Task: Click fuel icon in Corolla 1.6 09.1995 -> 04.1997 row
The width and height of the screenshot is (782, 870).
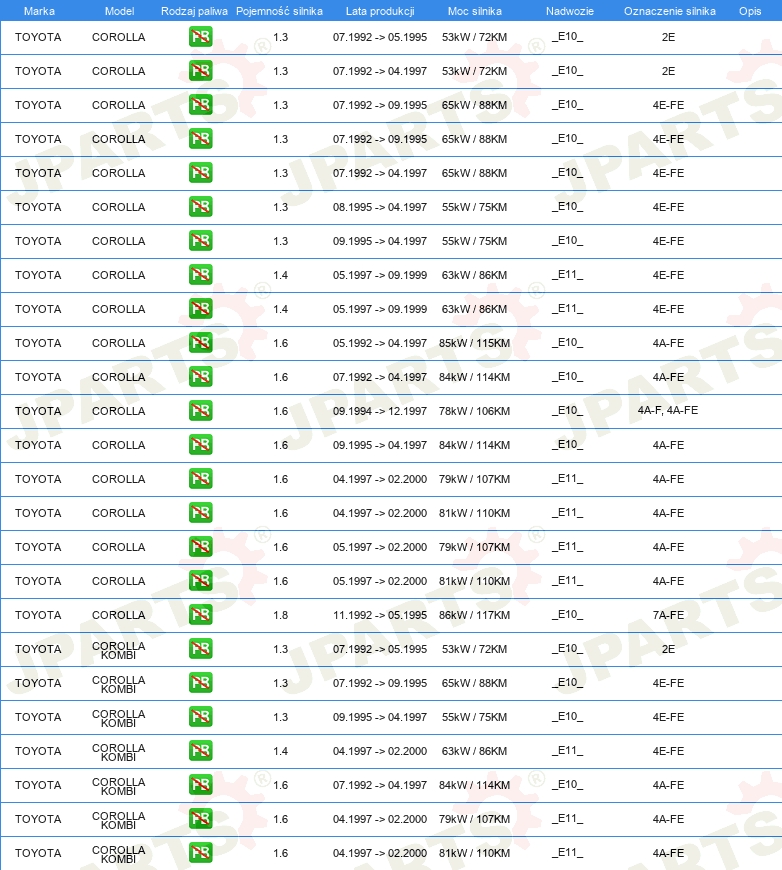Action: click(x=200, y=445)
